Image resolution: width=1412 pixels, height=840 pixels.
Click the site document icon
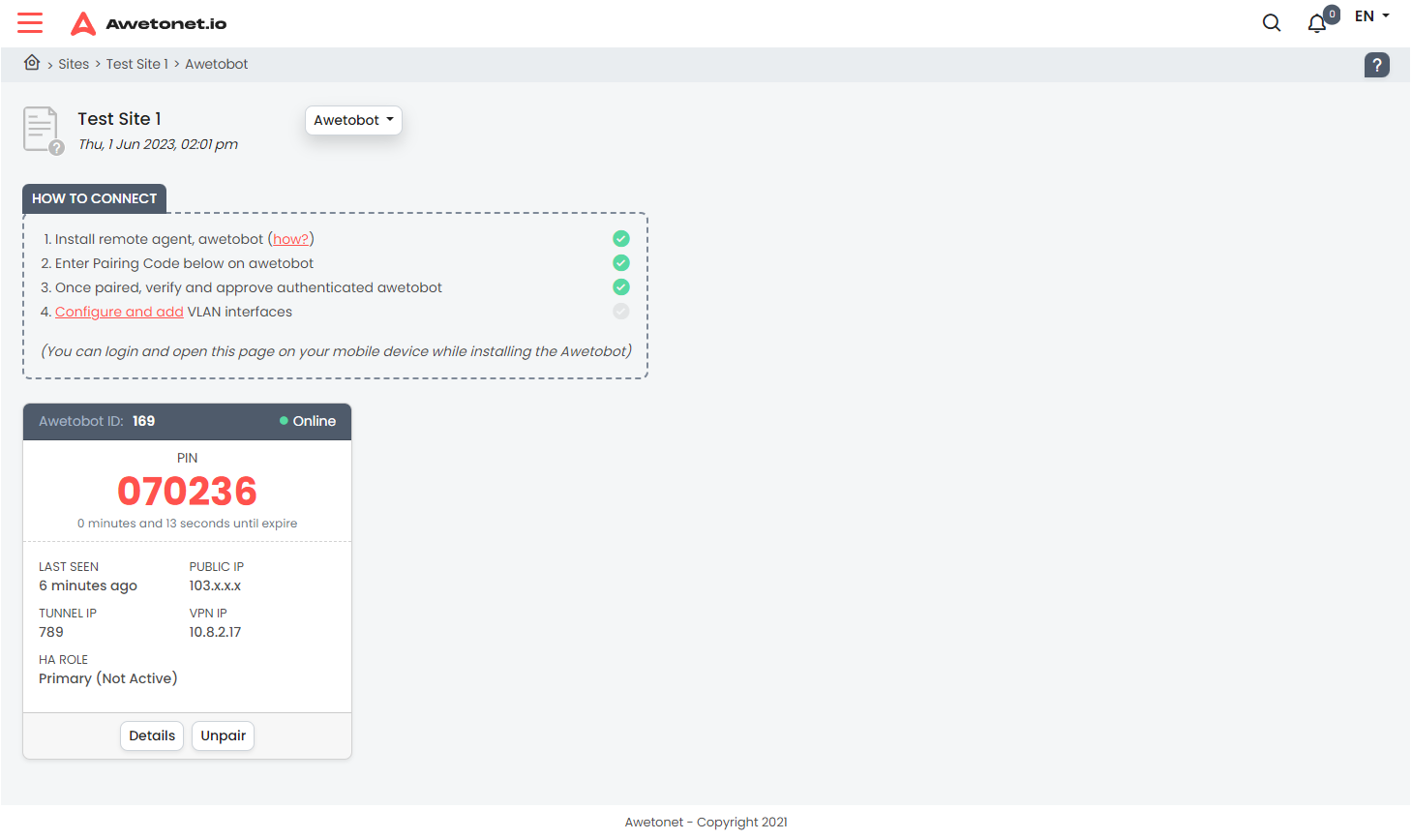43,130
